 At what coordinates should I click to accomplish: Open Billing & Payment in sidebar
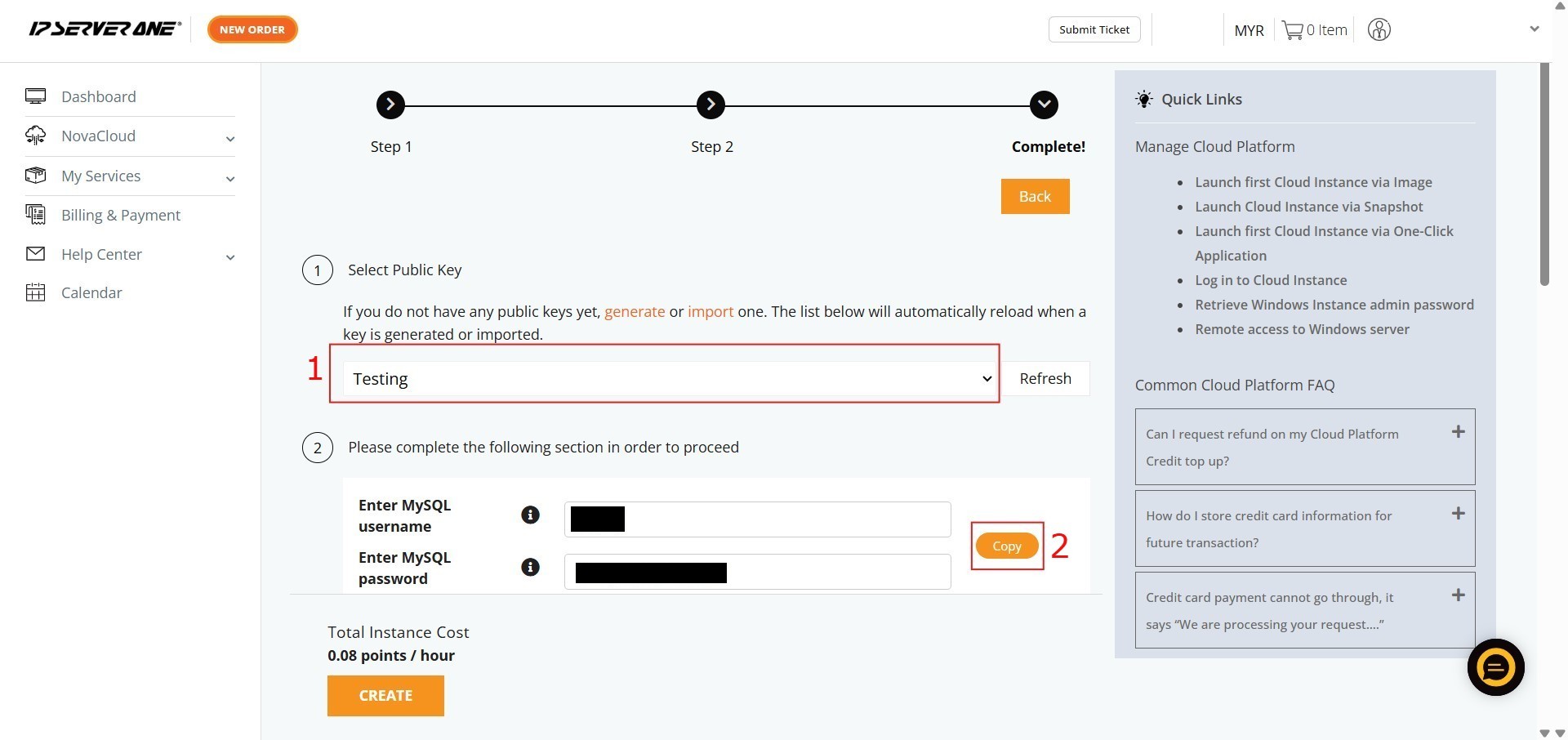coord(120,216)
